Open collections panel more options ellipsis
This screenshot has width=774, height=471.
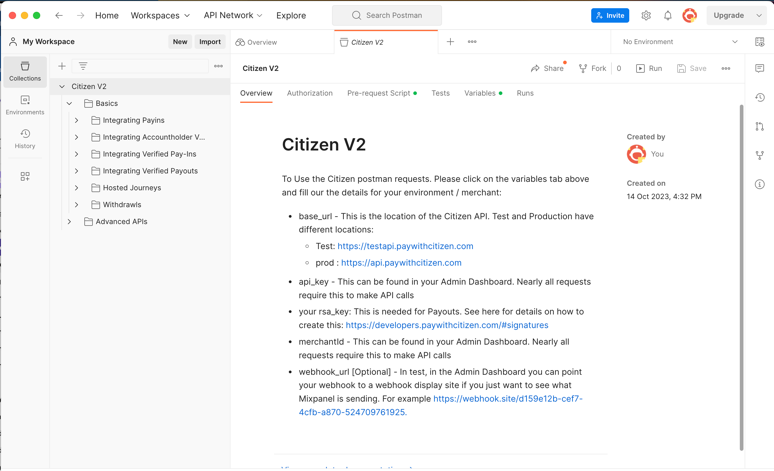[218, 66]
